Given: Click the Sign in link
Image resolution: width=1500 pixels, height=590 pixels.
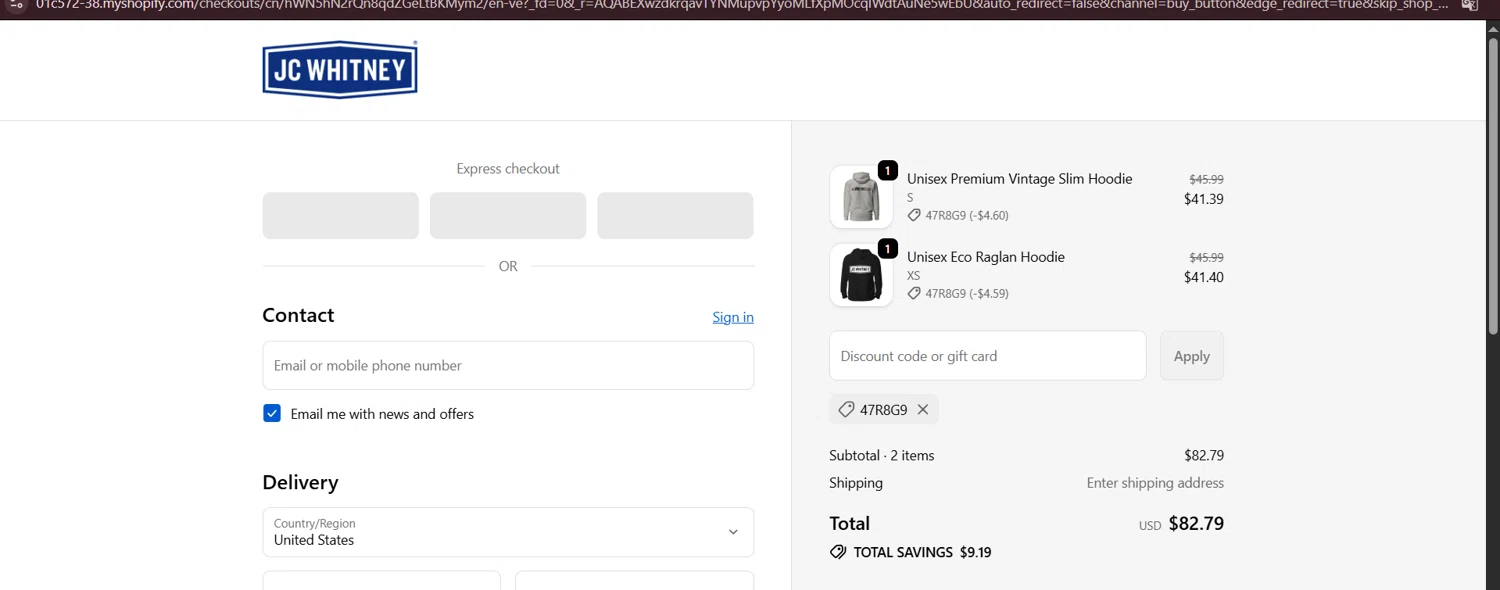Looking at the screenshot, I should 733,317.
